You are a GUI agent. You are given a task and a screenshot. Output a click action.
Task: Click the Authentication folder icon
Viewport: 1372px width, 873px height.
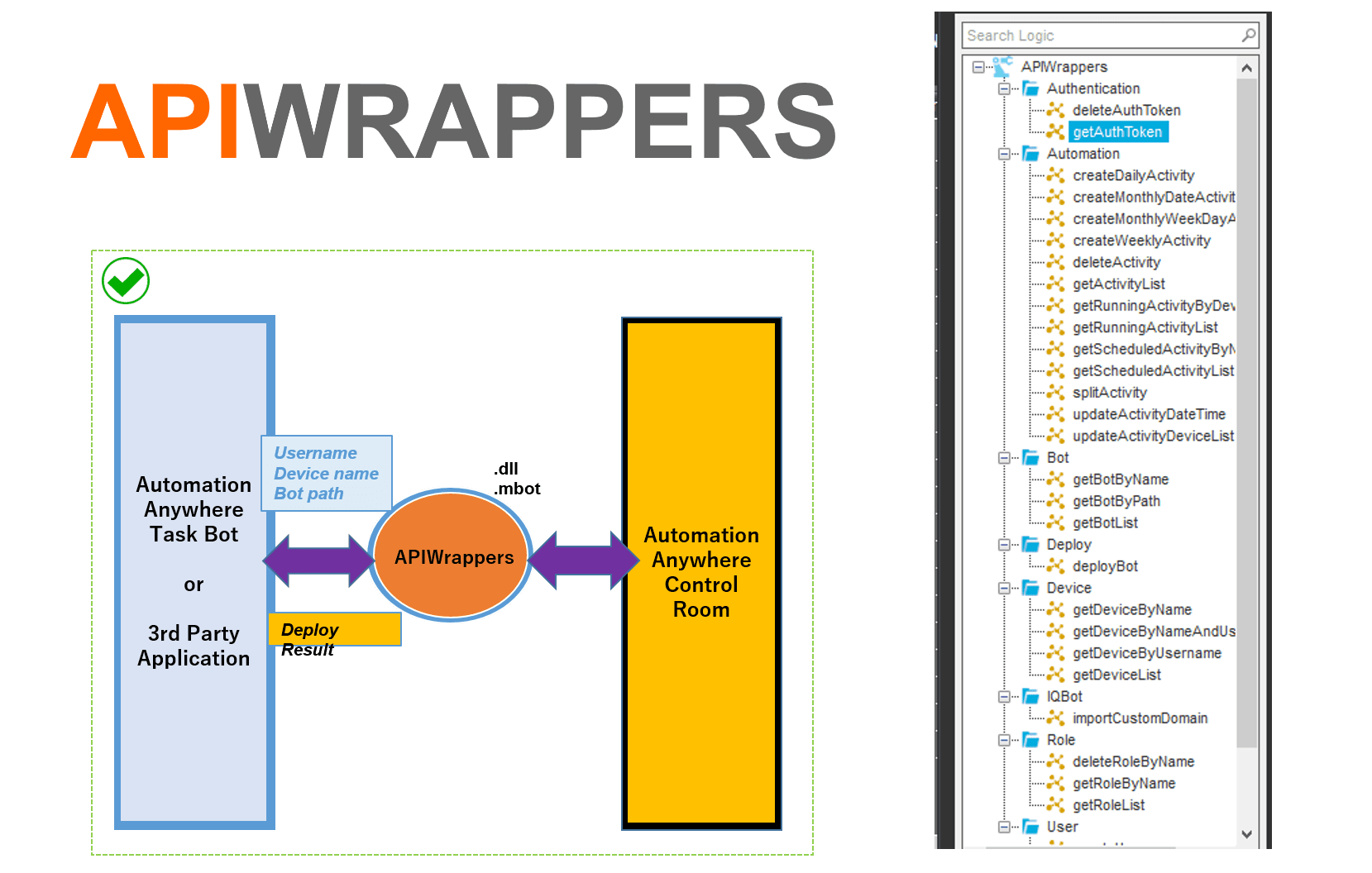tap(1030, 88)
